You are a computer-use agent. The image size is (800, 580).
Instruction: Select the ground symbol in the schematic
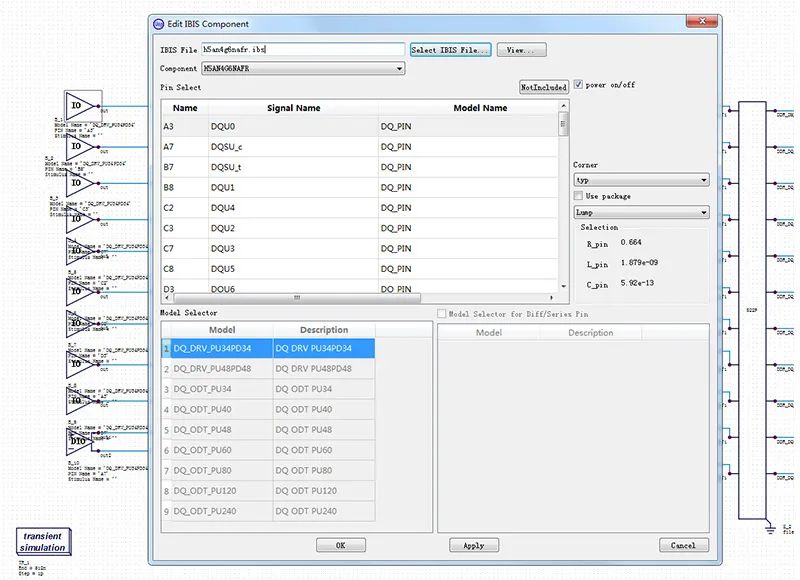(770, 528)
